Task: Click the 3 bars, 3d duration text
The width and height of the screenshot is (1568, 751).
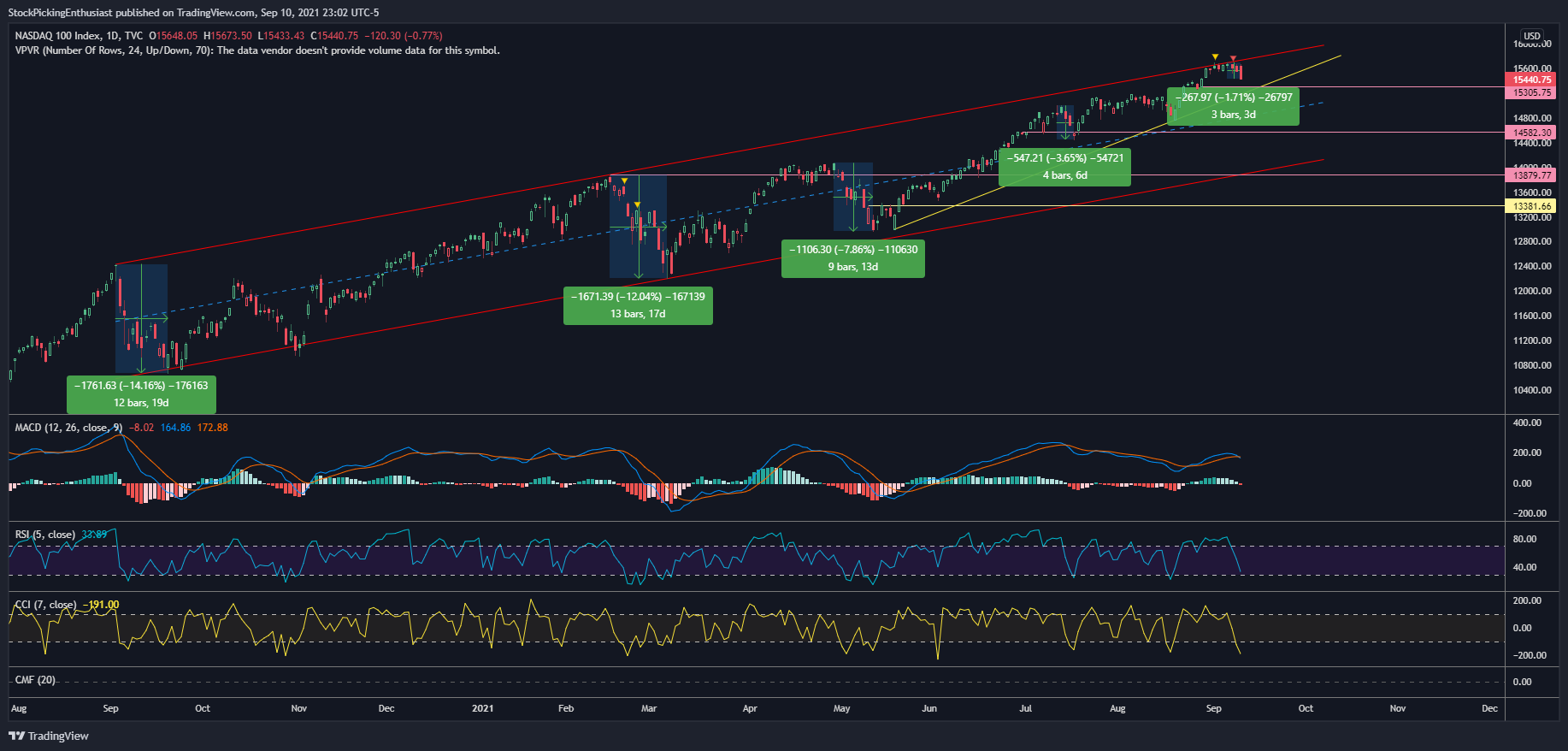Action: click(1234, 115)
